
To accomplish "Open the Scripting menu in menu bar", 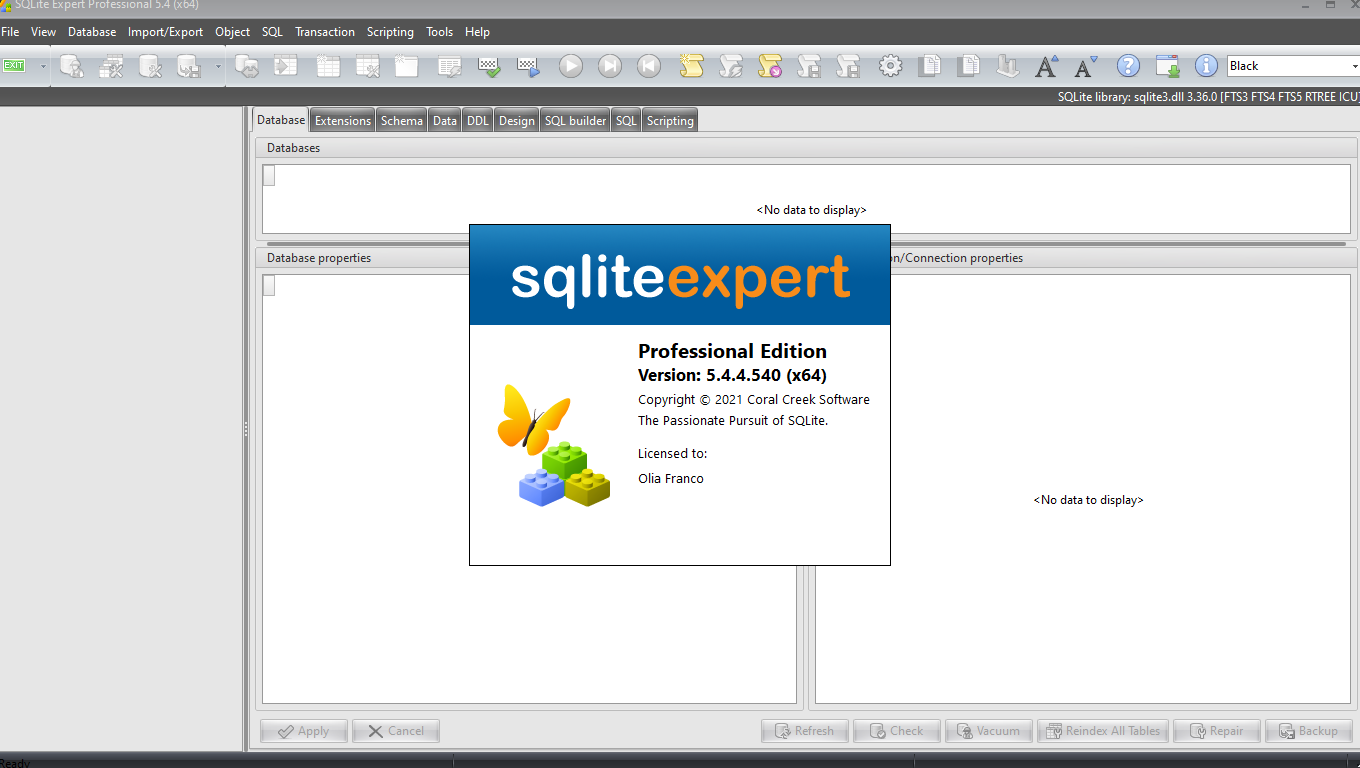I will point(390,32).
